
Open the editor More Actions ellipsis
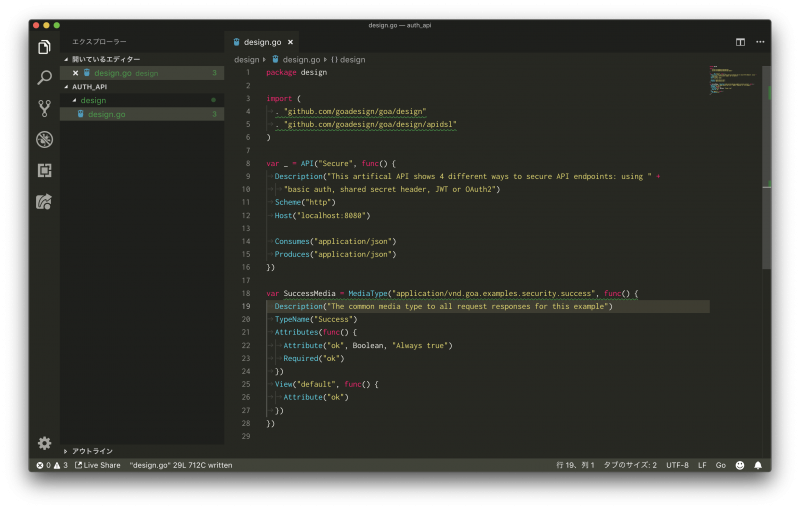pos(760,42)
